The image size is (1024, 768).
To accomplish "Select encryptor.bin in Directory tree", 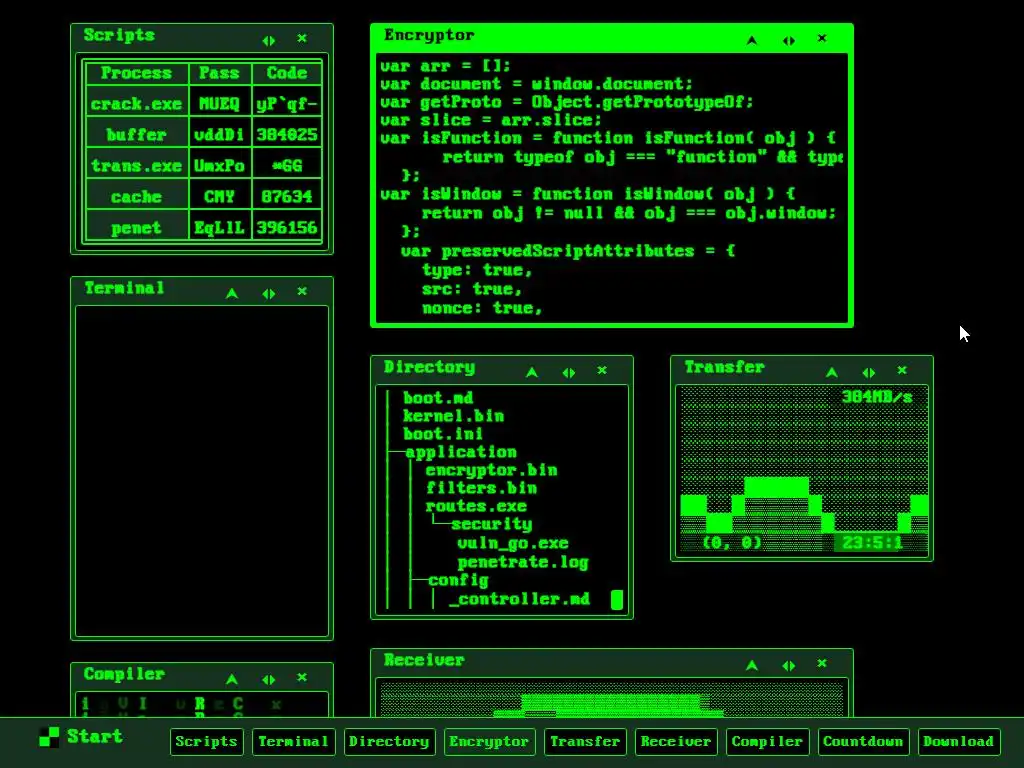I will (x=491, y=470).
